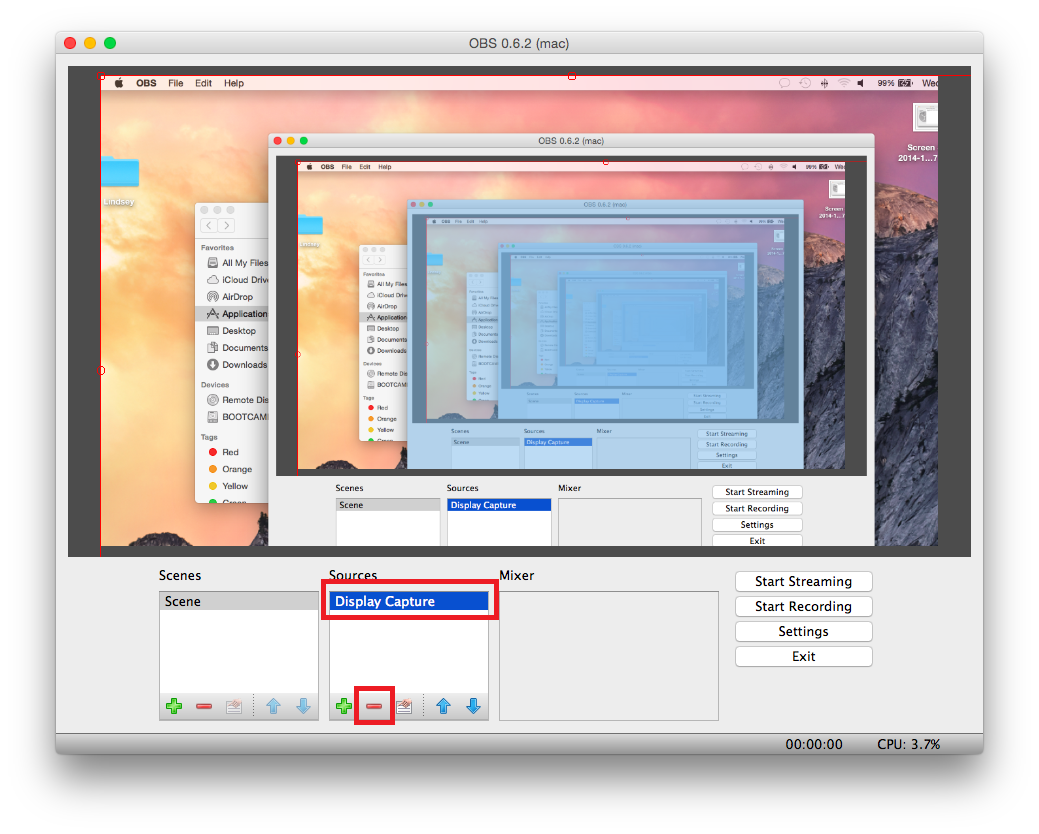Image resolution: width=1039 pixels, height=834 pixels.
Task: Select Display Capture in the main Sources list
Action: point(409,601)
